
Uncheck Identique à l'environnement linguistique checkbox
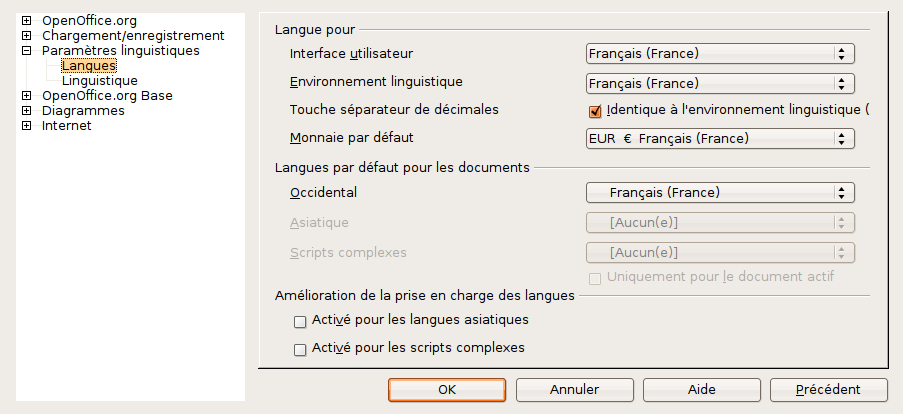pos(595,110)
